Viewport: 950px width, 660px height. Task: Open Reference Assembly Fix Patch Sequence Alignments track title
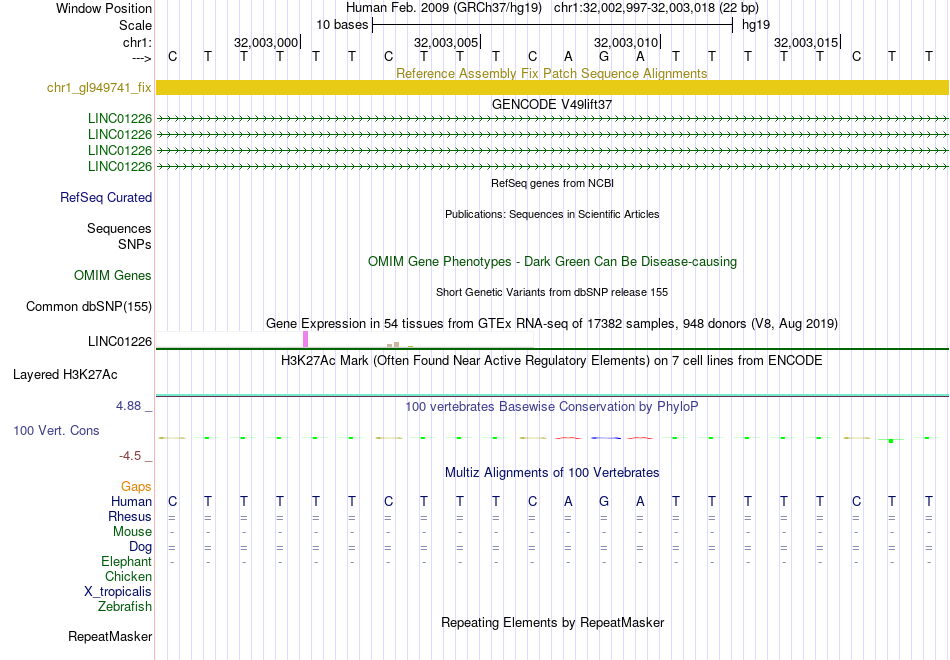(551, 73)
